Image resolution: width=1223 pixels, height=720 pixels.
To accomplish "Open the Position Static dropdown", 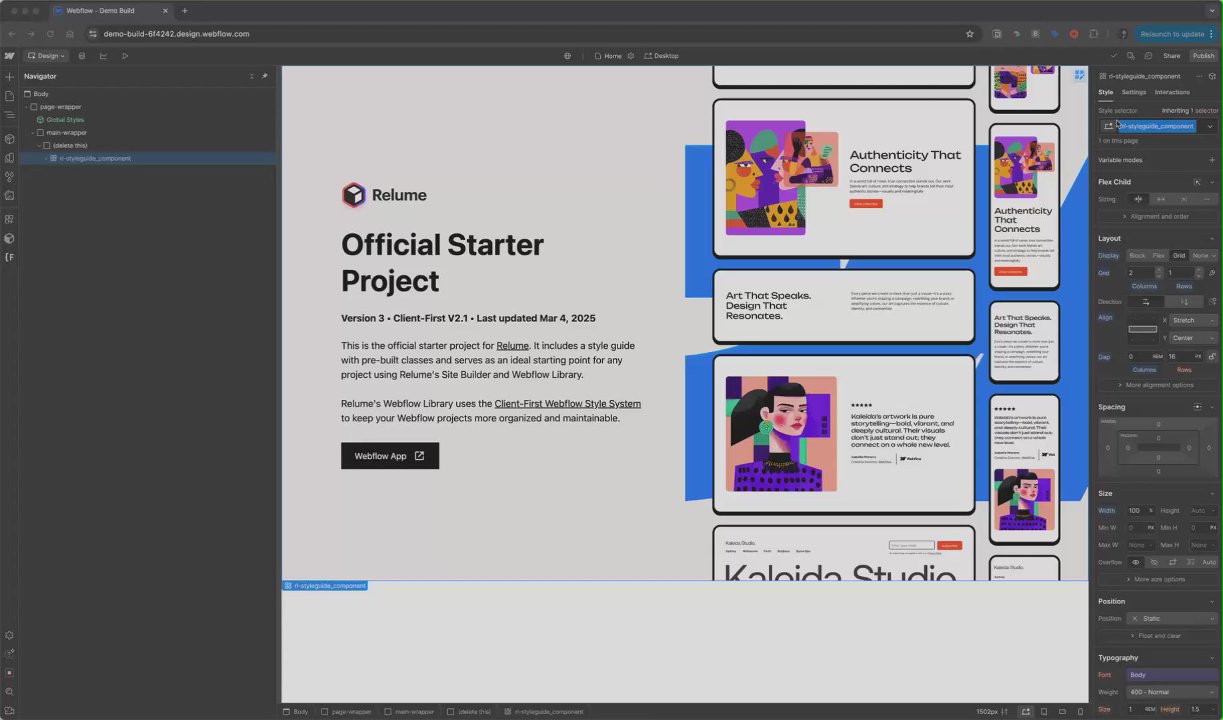I will (1172, 618).
